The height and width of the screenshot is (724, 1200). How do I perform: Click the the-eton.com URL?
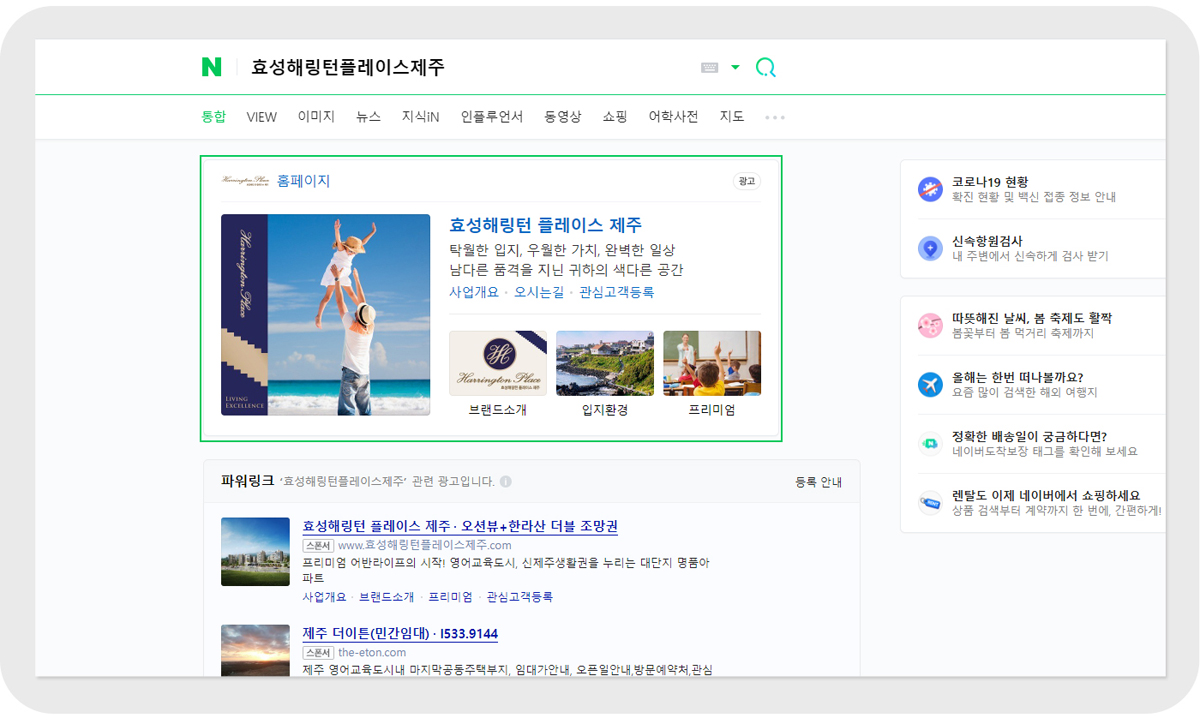coord(372,652)
